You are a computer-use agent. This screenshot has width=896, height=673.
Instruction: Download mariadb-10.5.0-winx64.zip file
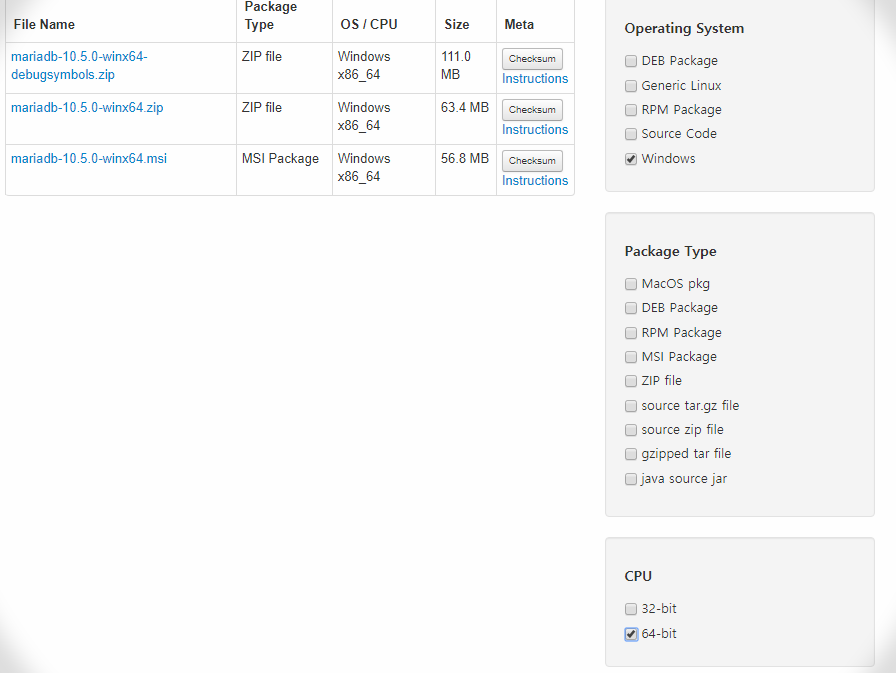pyautogui.click(x=87, y=107)
